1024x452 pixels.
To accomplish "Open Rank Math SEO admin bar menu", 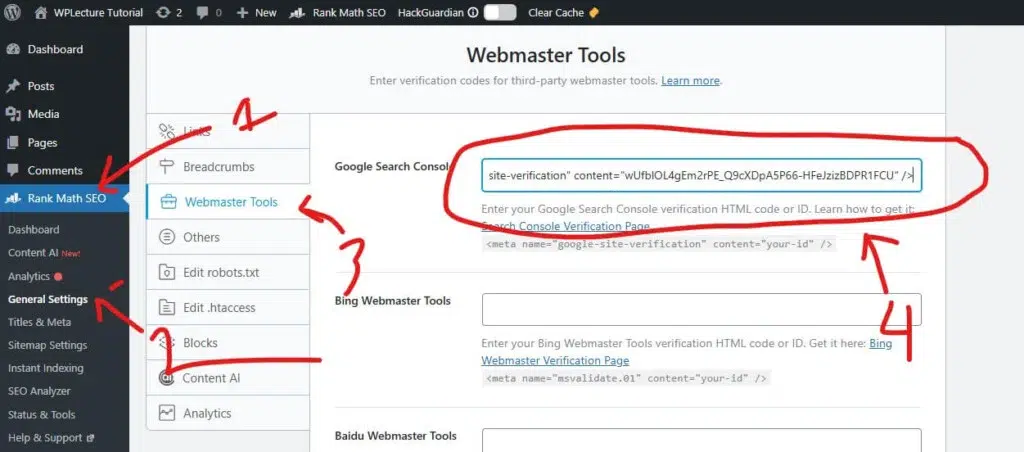I will click(336, 13).
